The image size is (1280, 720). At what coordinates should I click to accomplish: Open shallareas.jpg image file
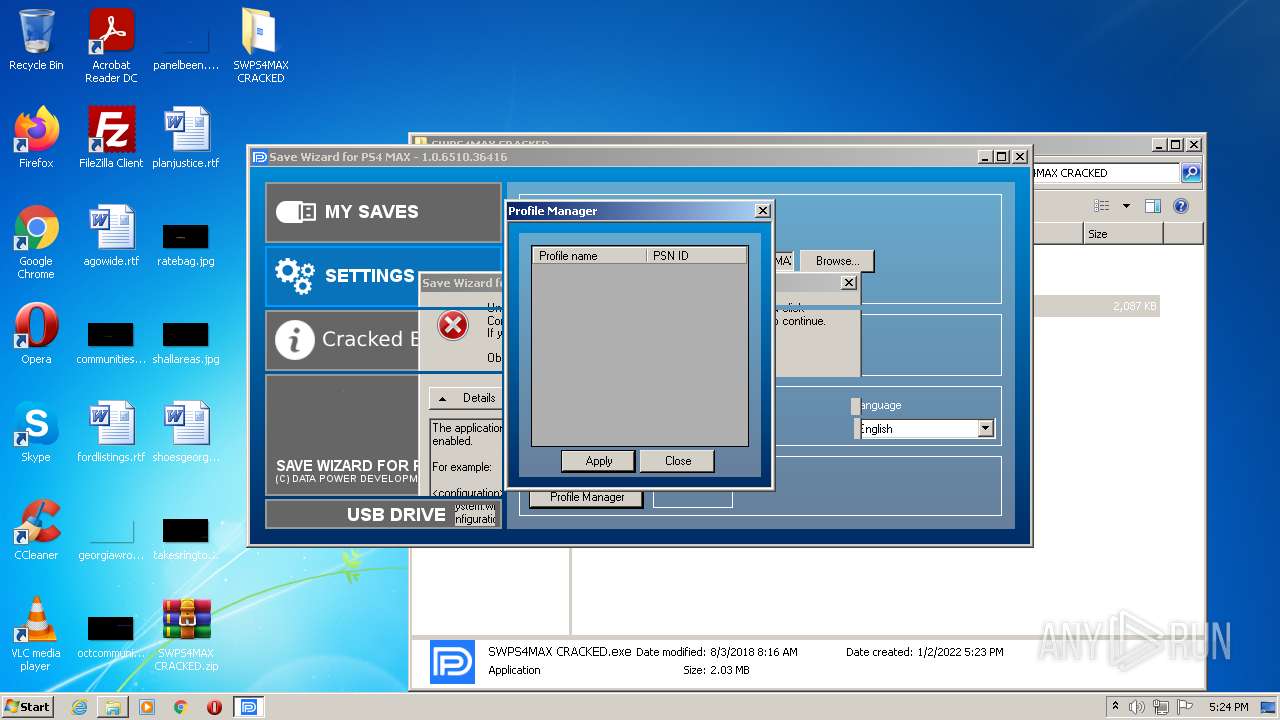(x=186, y=343)
